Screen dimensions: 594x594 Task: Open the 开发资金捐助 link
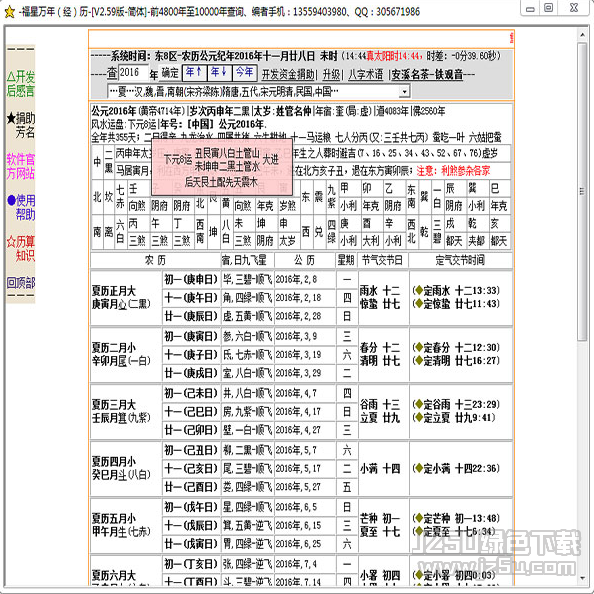[x=288, y=75]
